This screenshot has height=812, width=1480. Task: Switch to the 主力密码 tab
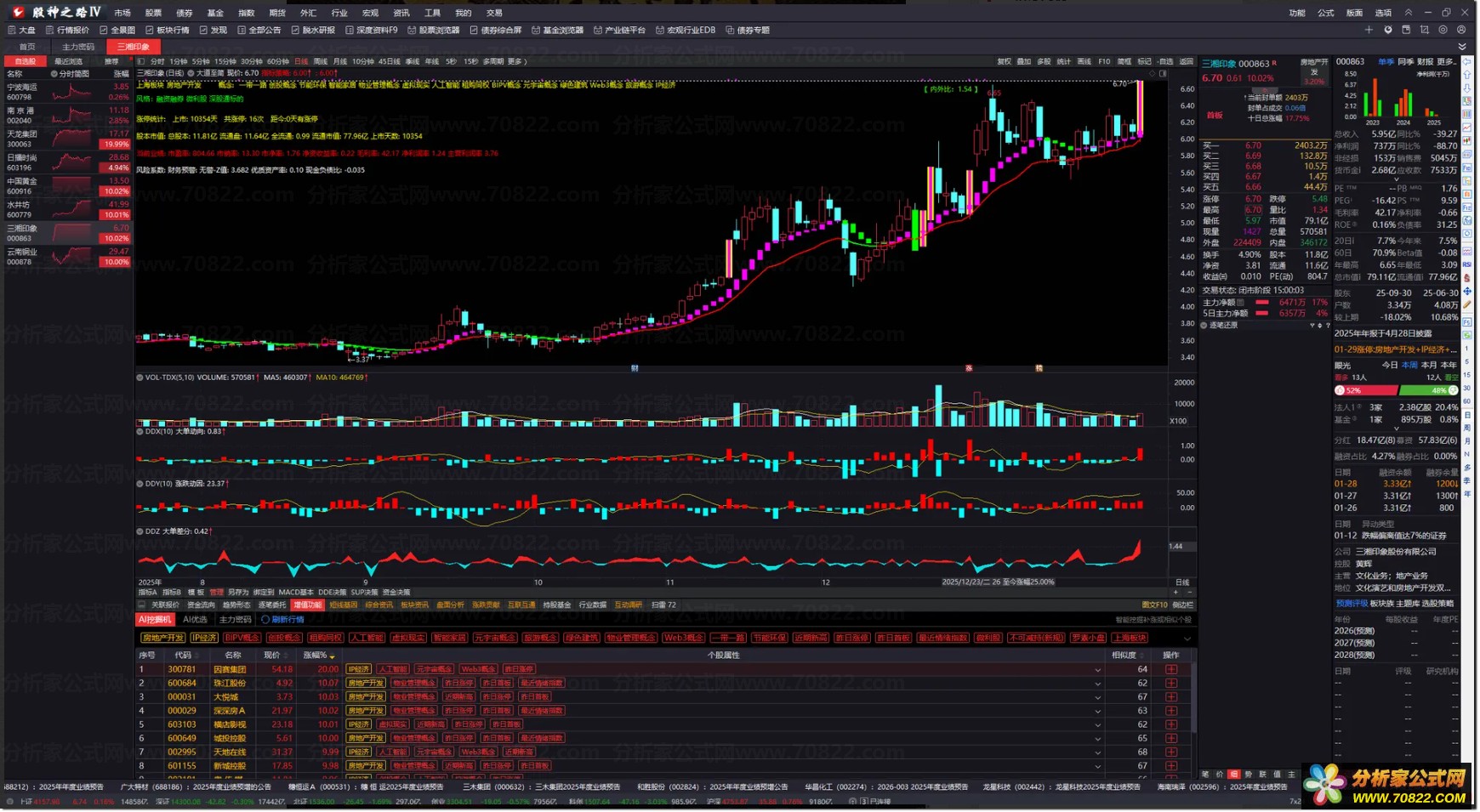tap(78, 47)
